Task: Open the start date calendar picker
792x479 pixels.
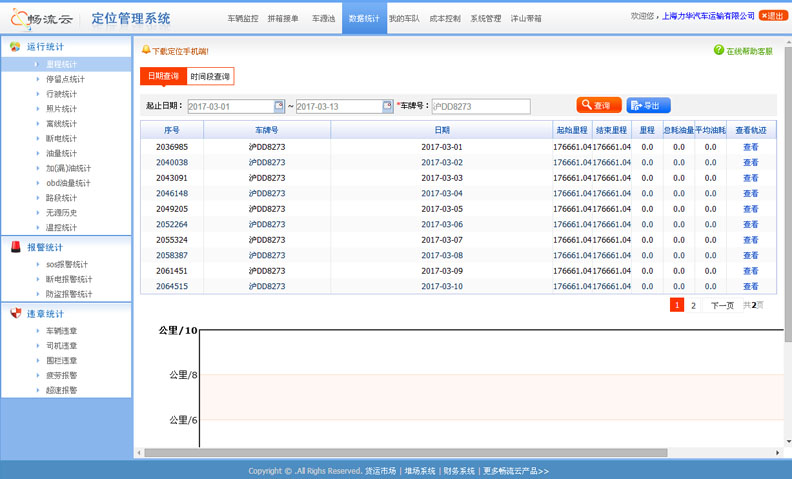Action: [x=279, y=106]
